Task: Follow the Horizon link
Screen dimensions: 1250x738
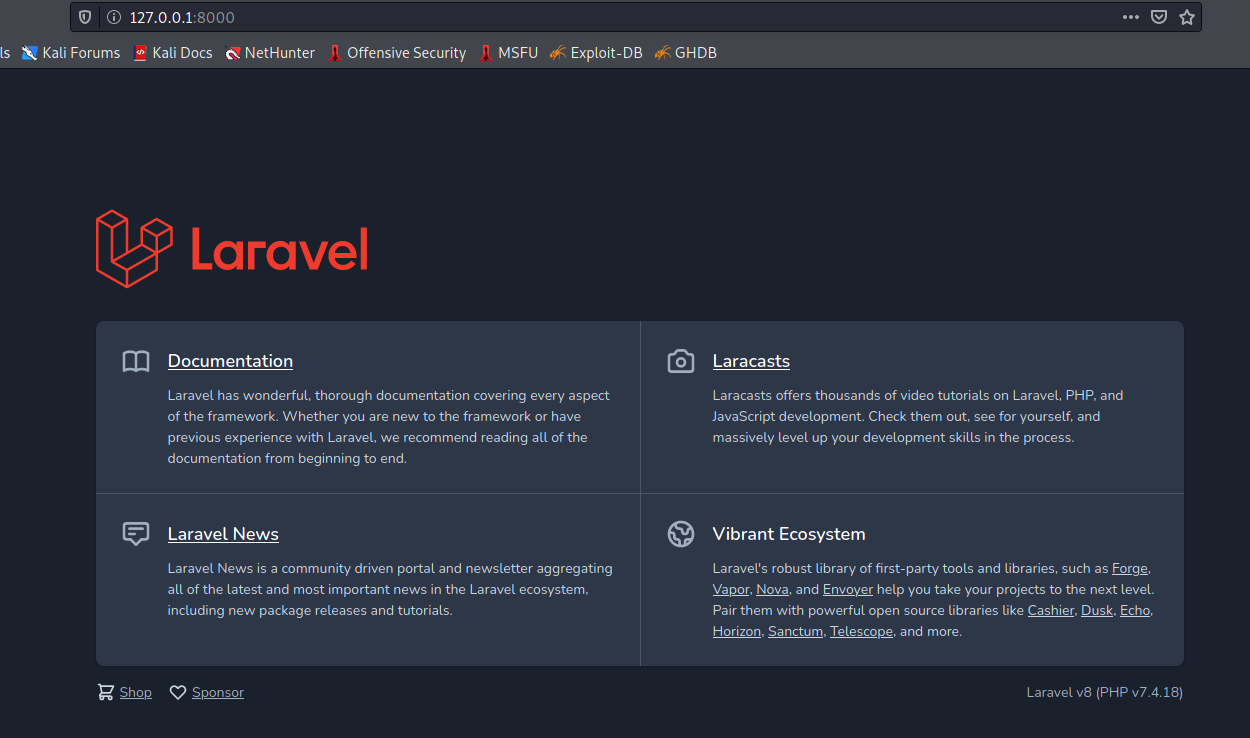Action: [737, 631]
